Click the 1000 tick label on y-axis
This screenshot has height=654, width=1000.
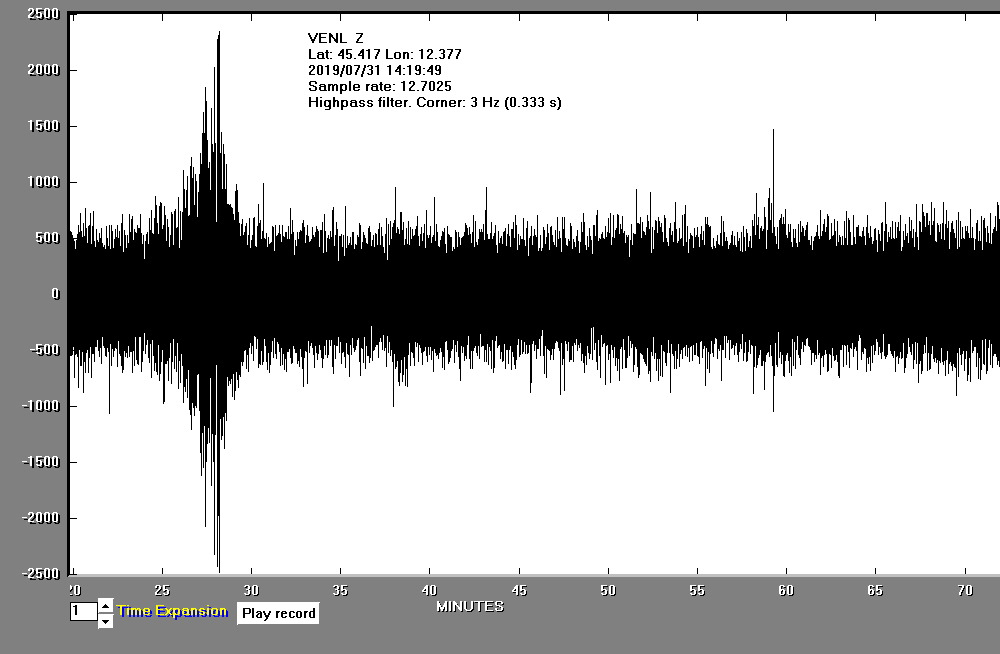coord(43,182)
